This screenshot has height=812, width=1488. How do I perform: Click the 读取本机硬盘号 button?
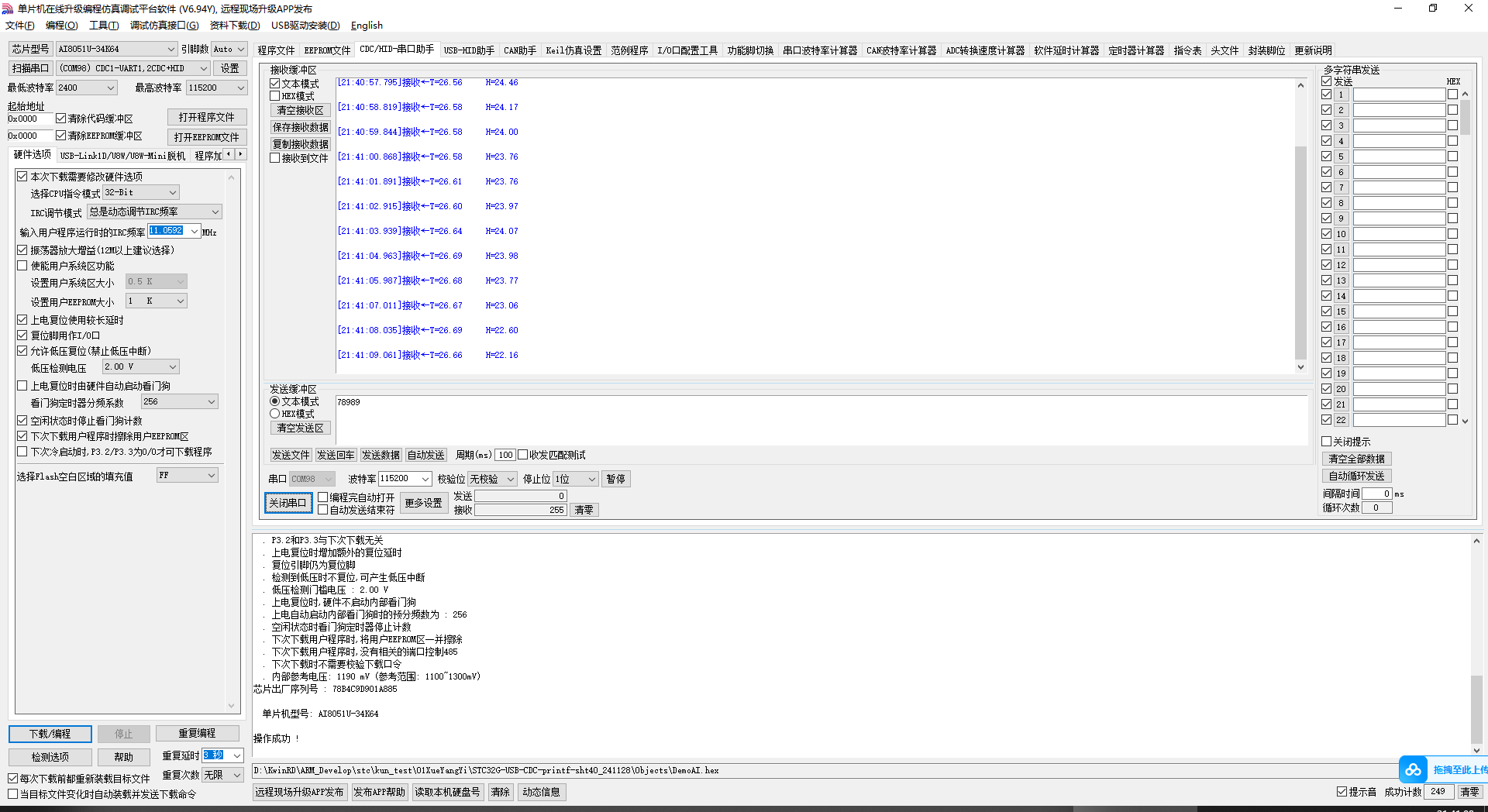447,792
